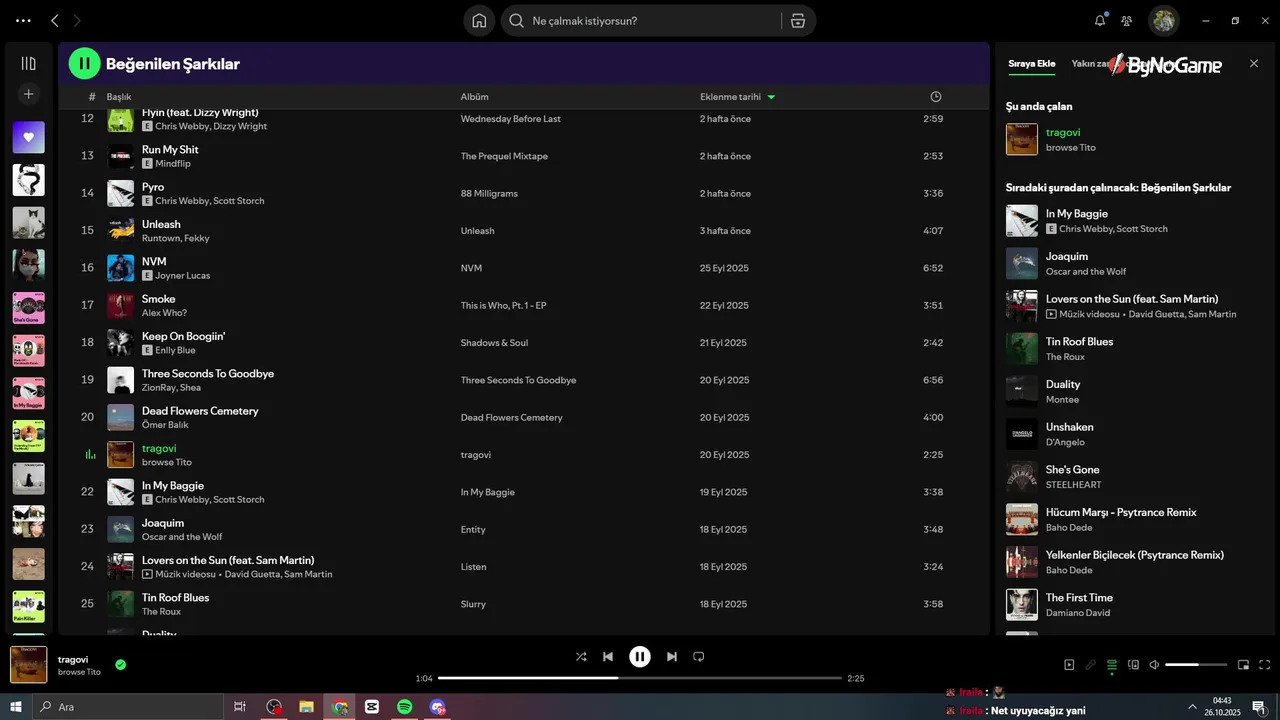Sort by duration clock icon header

[x=936, y=97]
